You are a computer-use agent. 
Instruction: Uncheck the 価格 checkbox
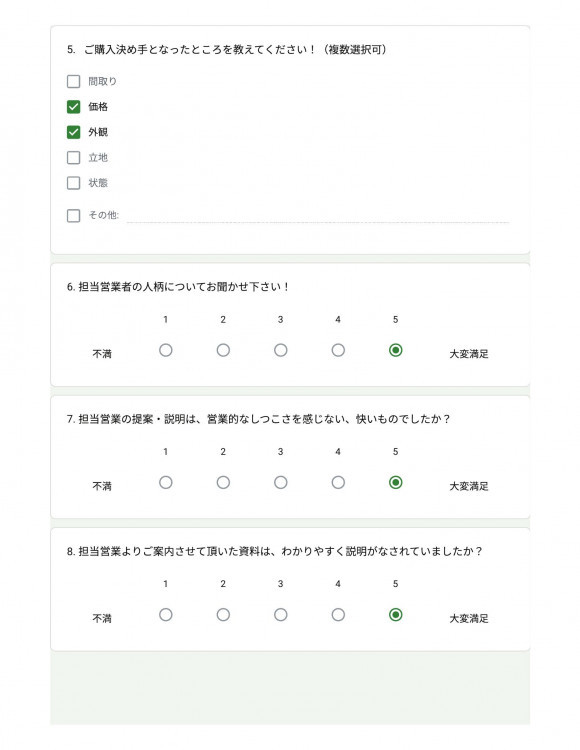[73, 107]
